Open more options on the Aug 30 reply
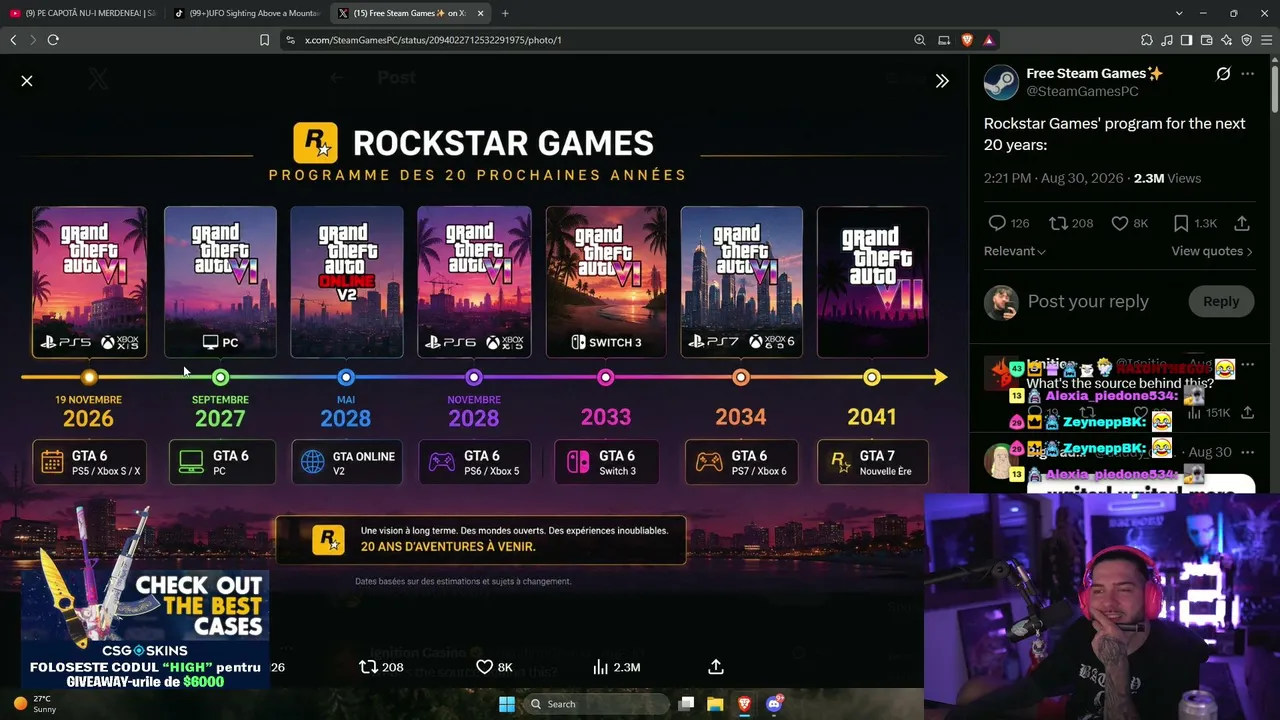The height and width of the screenshot is (720, 1280). (1247, 452)
